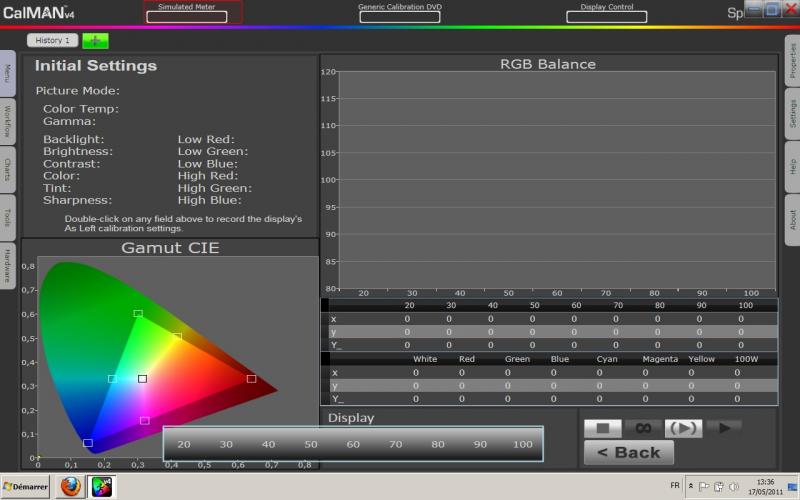Click the yellow secondary marker in Gamut CIE
The height and width of the screenshot is (500, 800).
click(x=177, y=337)
